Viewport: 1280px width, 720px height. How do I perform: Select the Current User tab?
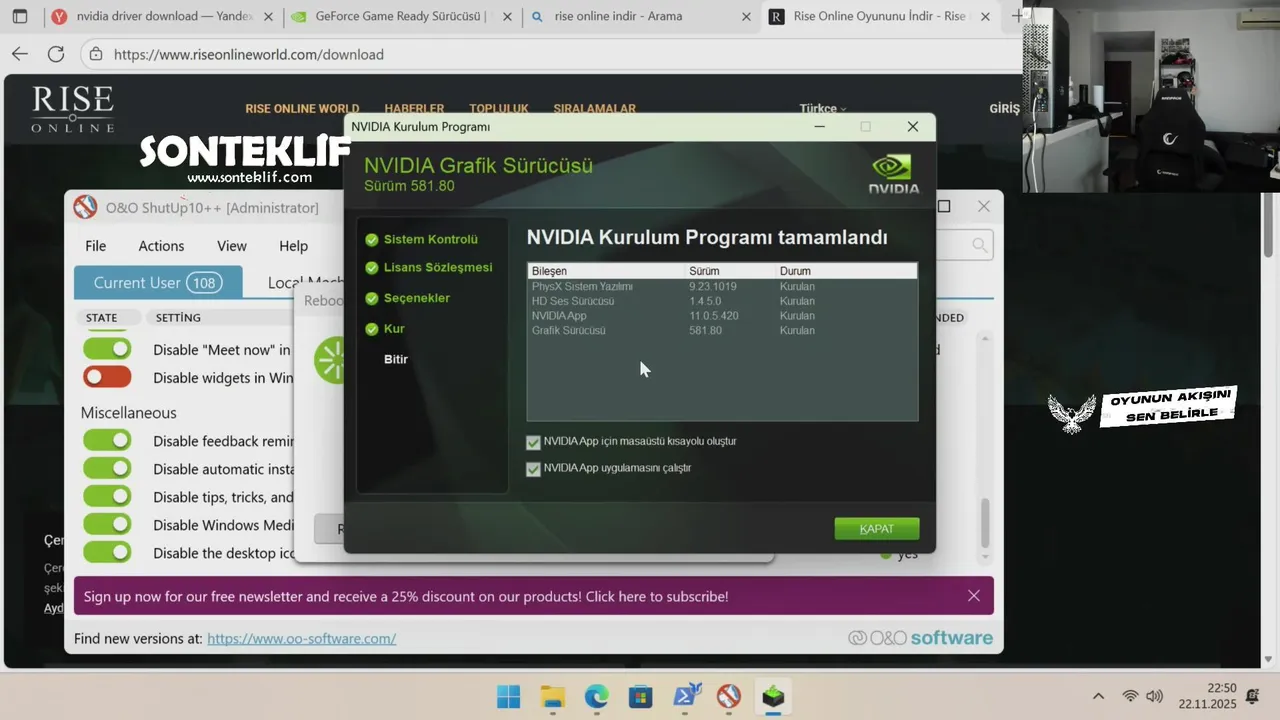pyautogui.click(x=158, y=283)
